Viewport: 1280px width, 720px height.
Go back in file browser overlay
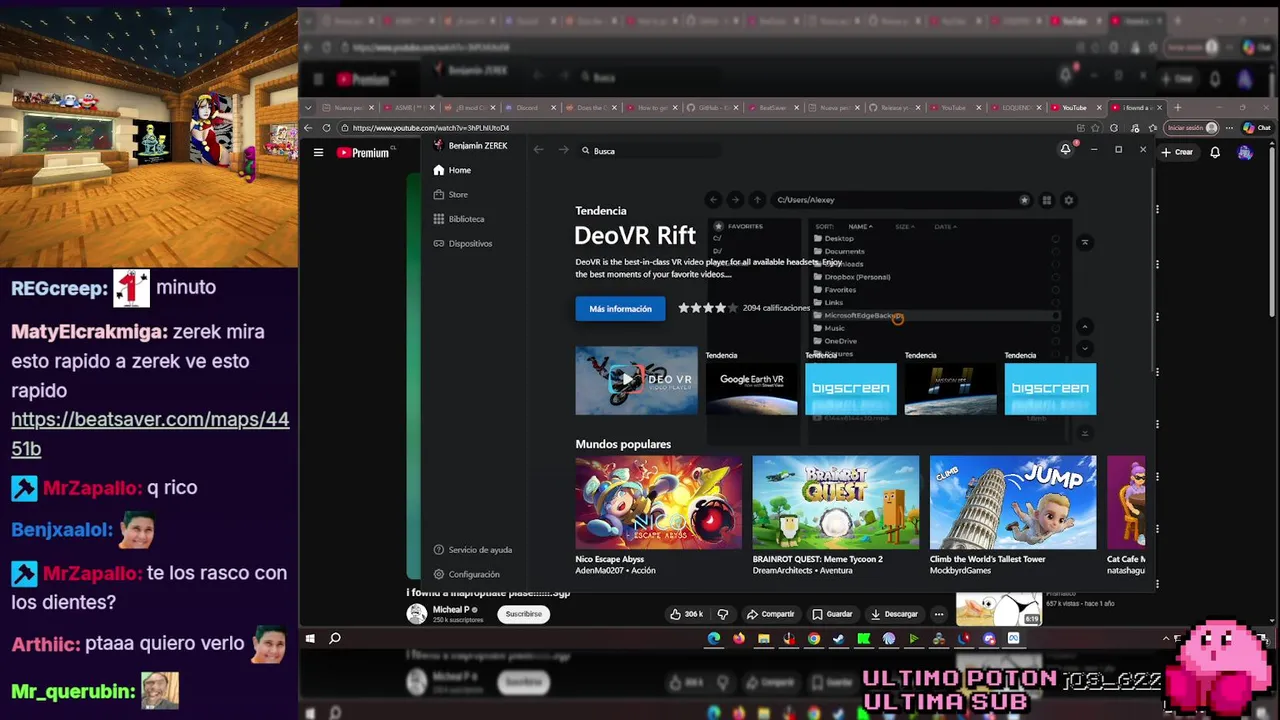click(713, 200)
